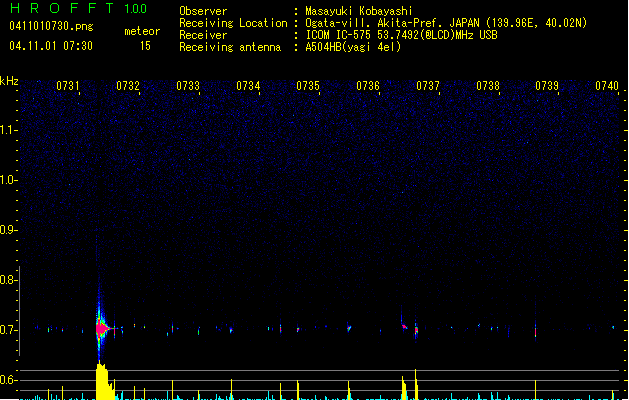Click the 0738 time marker
The width and height of the screenshot is (629, 400).
488,86
